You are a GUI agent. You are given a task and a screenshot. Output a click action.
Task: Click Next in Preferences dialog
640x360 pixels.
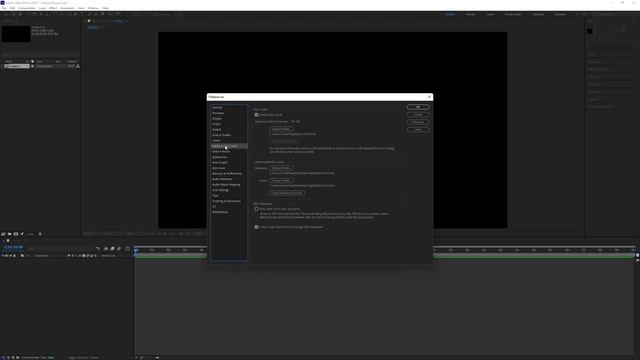pos(418,129)
